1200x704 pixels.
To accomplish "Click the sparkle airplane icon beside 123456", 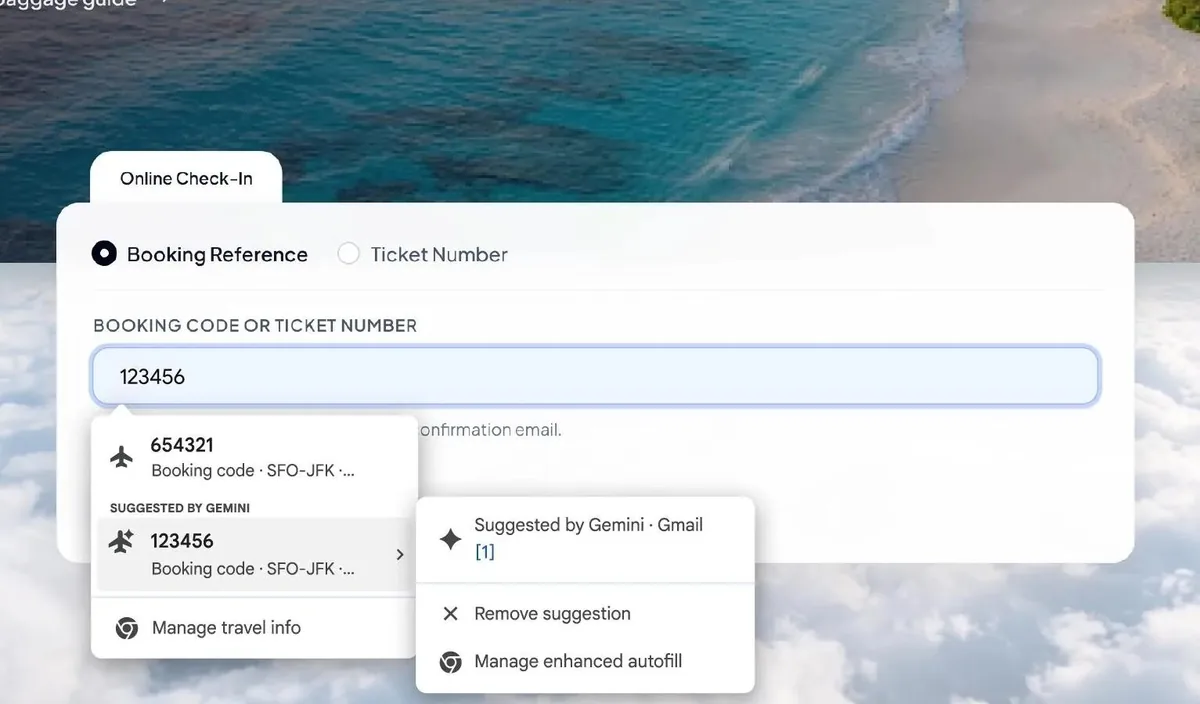I will point(121,542).
